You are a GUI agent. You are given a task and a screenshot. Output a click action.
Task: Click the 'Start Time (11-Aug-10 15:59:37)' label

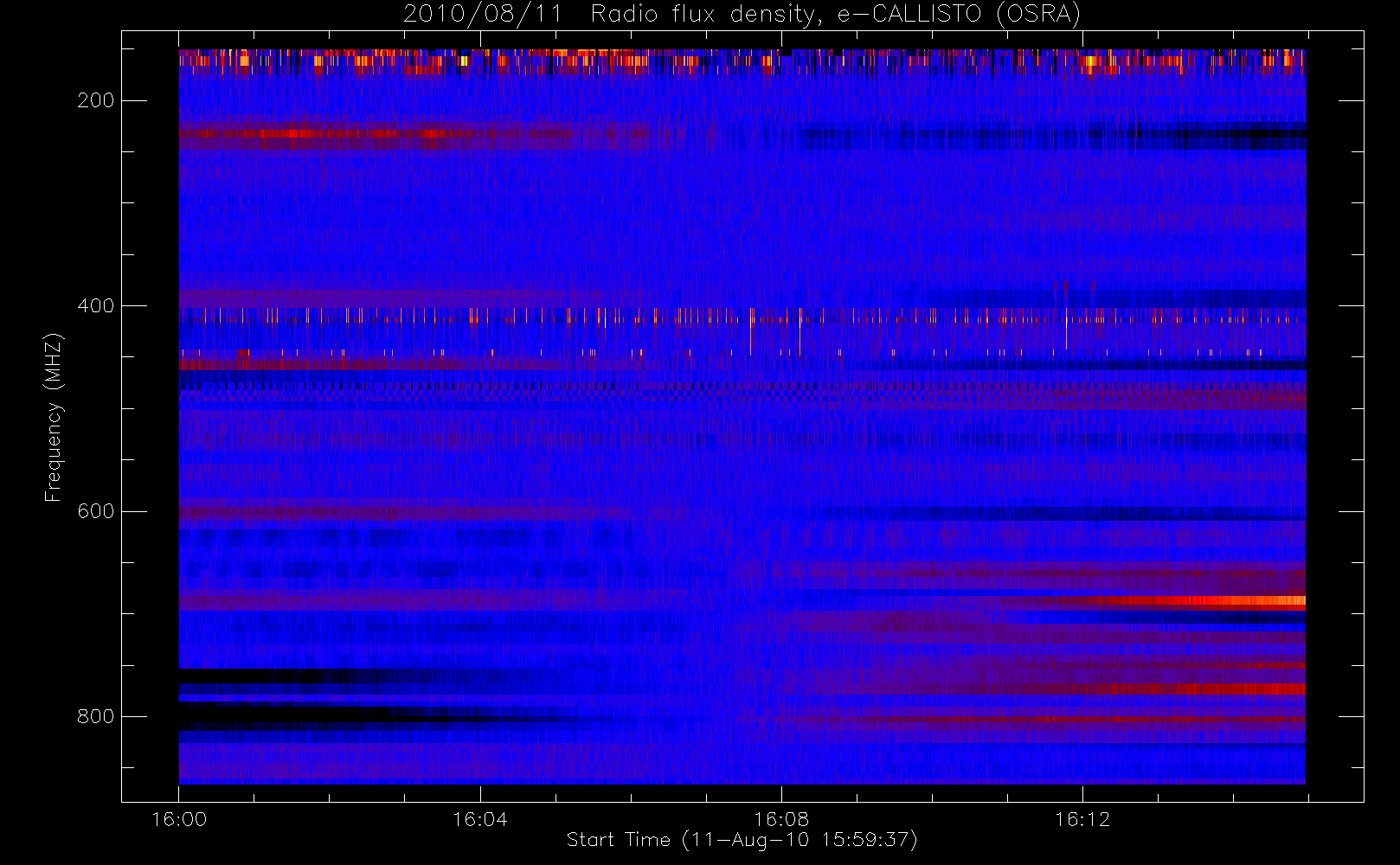[742, 840]
